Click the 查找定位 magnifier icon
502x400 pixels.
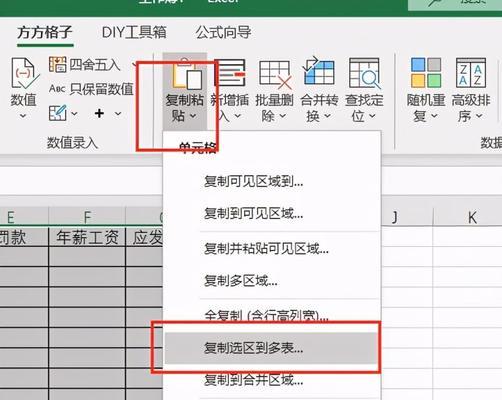coord(365,73)
